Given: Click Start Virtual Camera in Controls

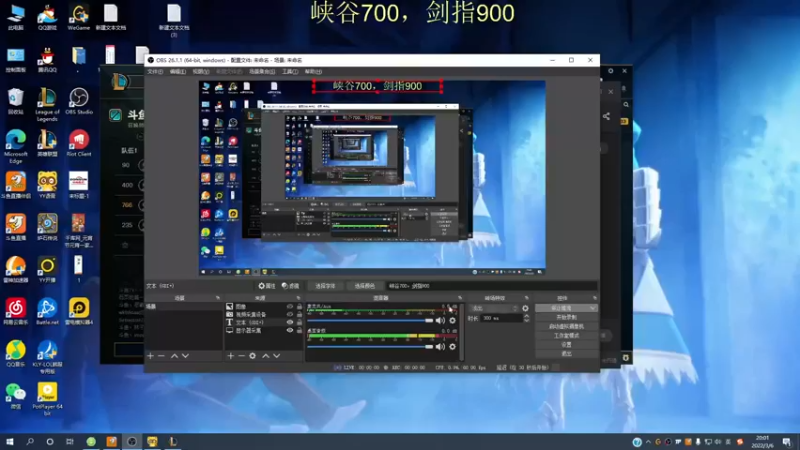Looking at the screenshot, I should [566, 327].
